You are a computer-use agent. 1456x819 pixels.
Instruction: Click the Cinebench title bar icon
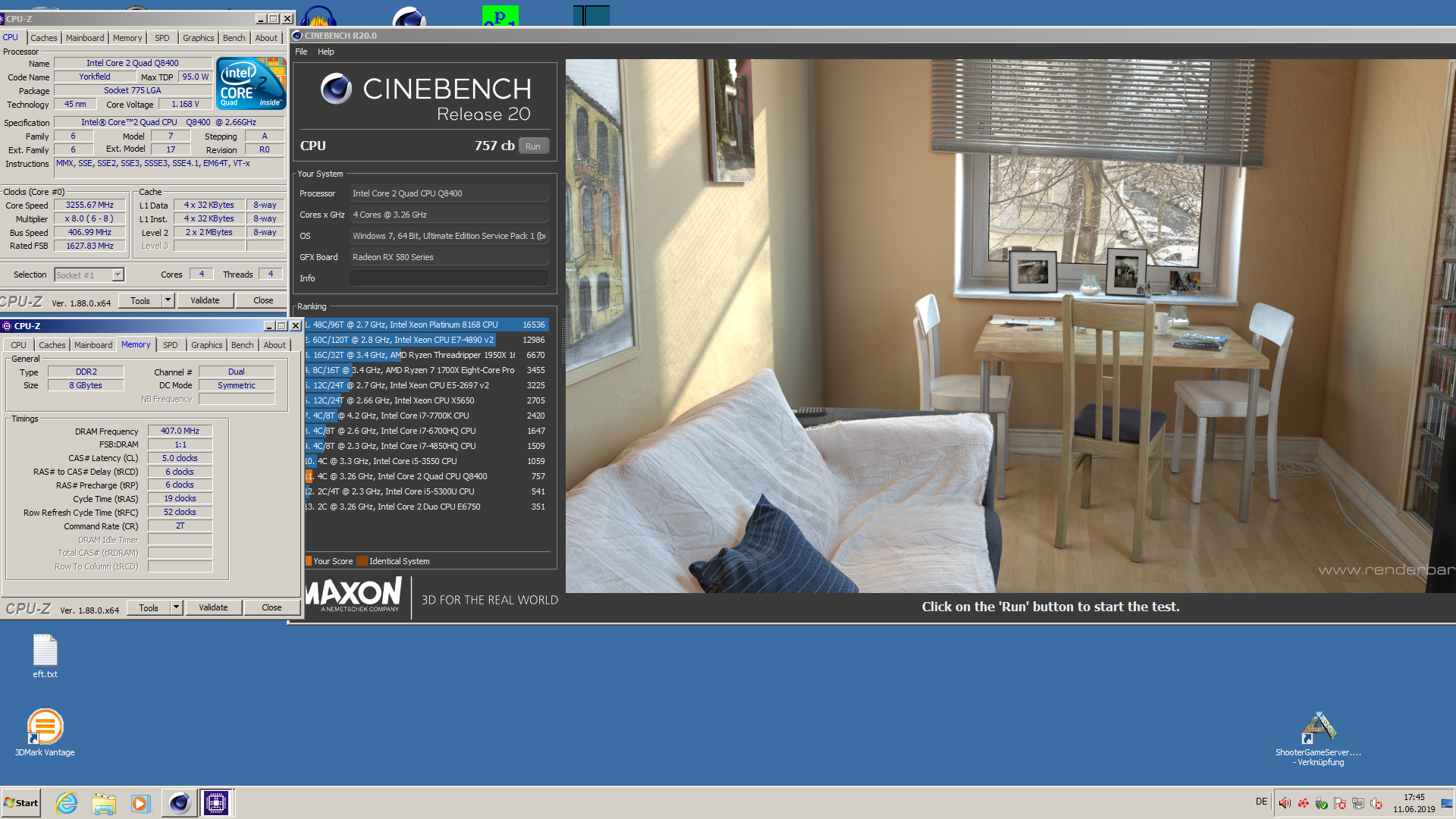(x=297, y=36)
